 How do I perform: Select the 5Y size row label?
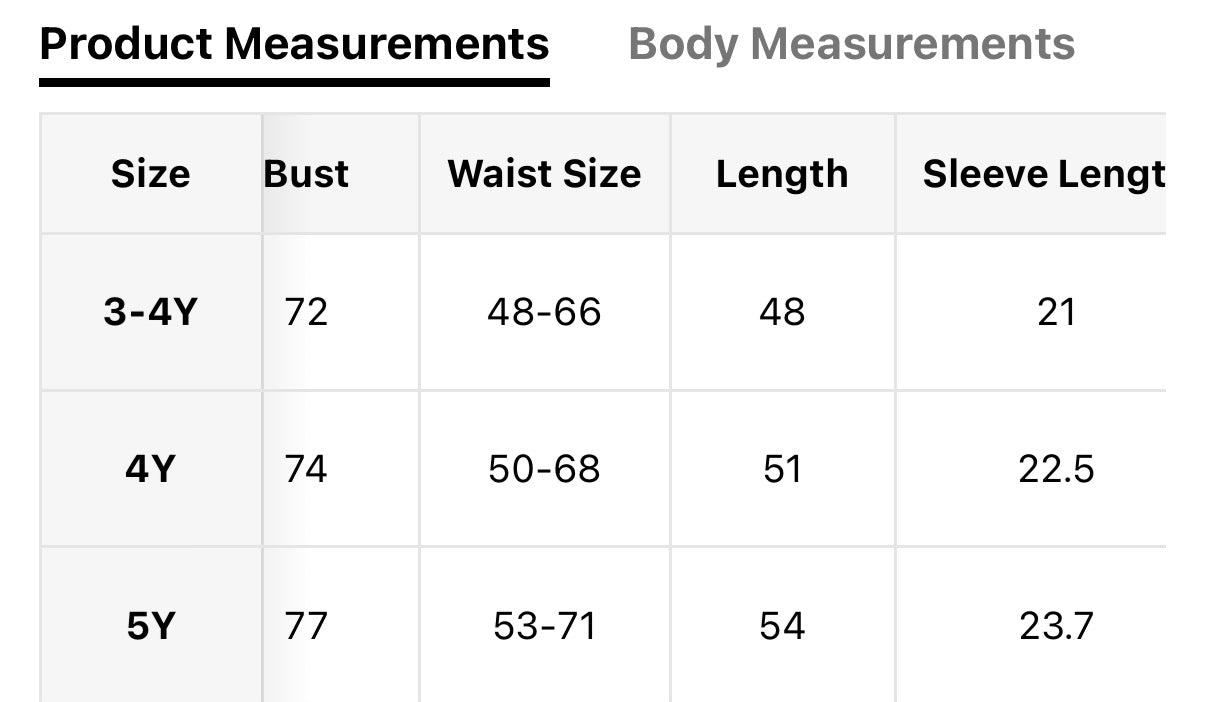tap(150, 626)
